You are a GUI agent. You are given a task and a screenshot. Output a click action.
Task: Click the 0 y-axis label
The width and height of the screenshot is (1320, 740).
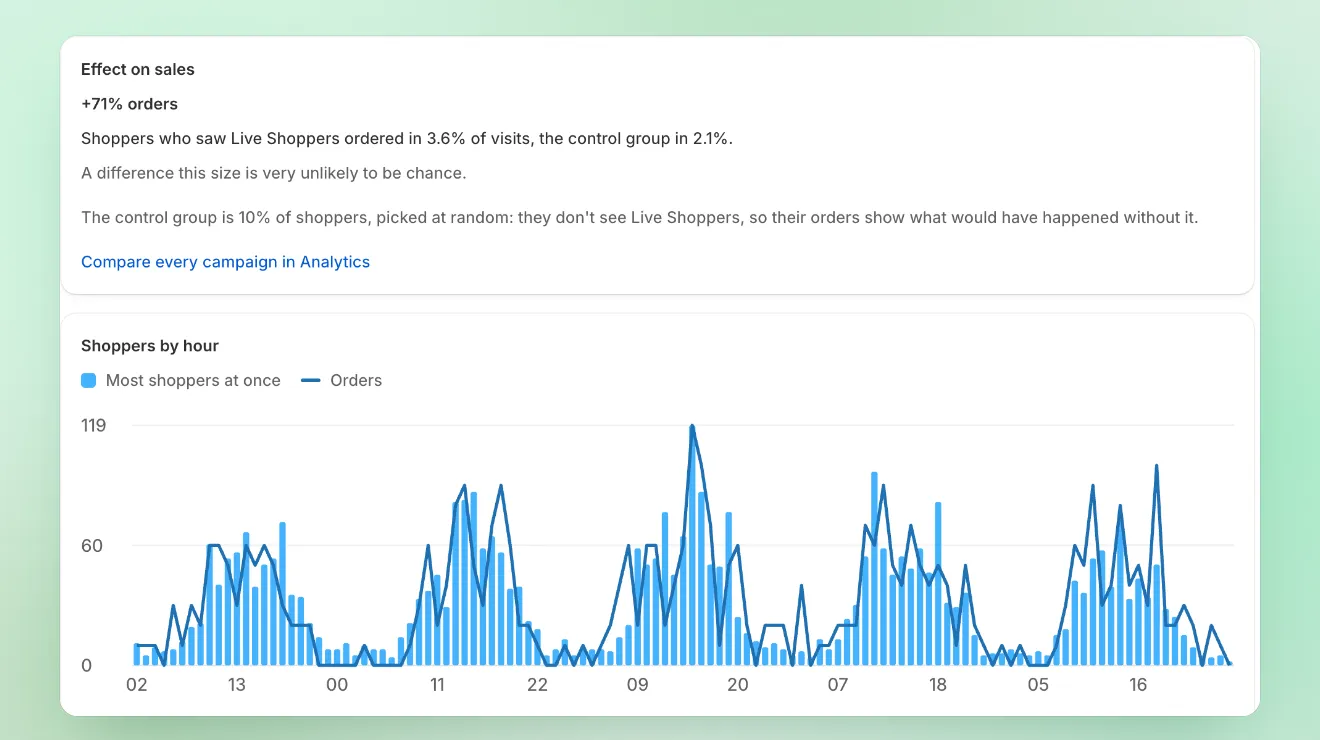(x=86, y=666)
